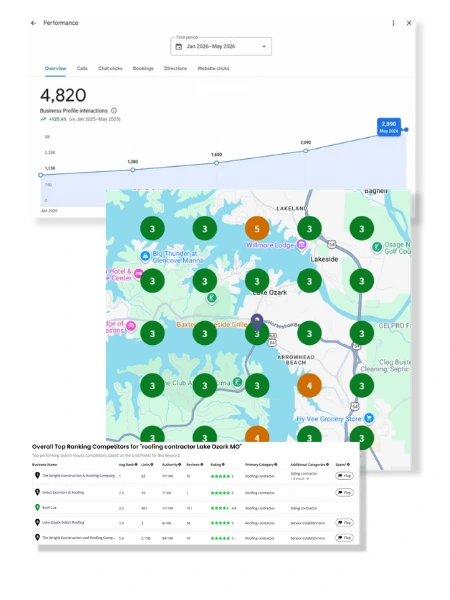Click the Additional Categories info icon
Image resolution: width=450 pixels, height=600 pixels.
click(327, 465)
